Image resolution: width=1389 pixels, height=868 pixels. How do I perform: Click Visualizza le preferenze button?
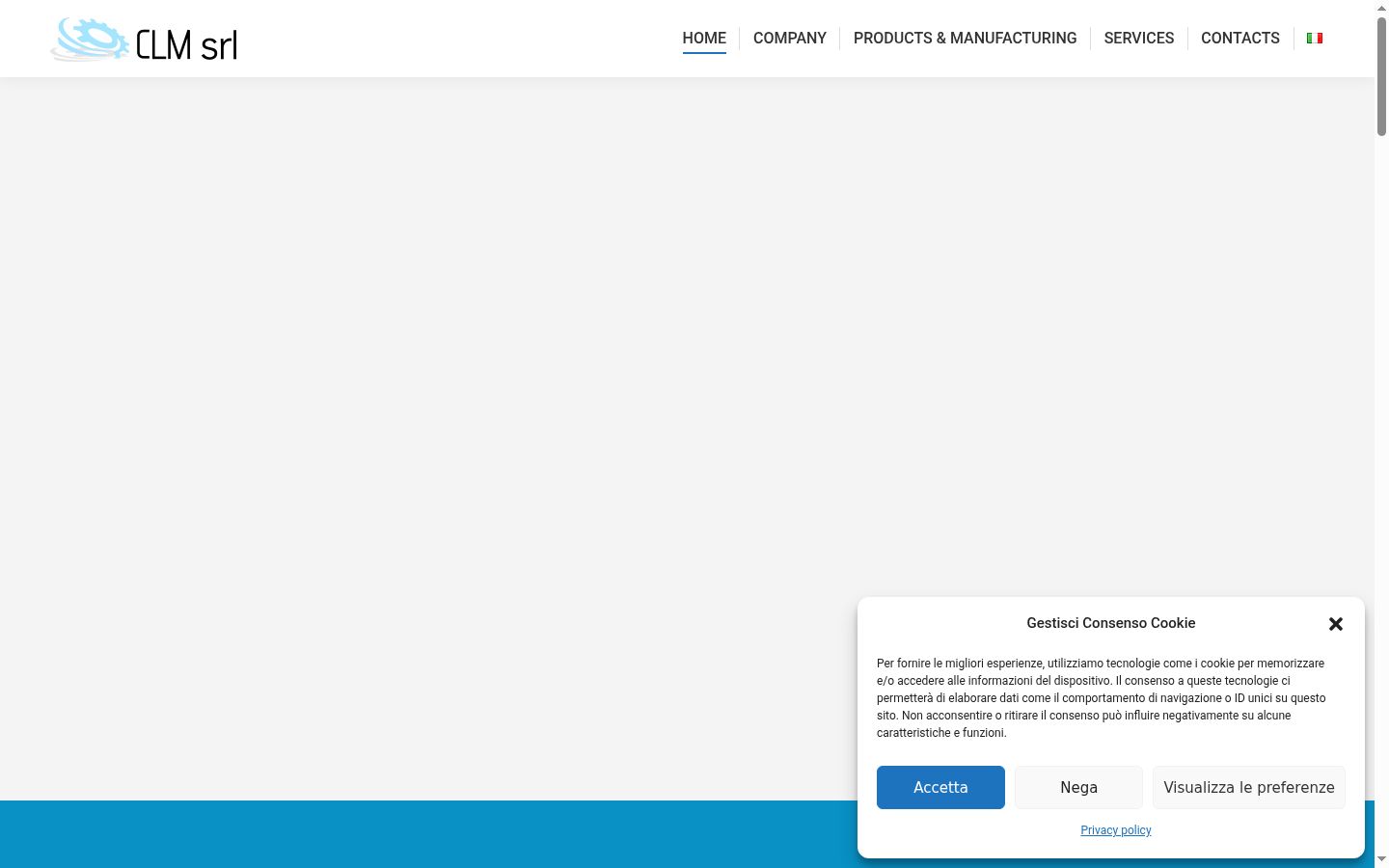pyautogui.click(x=1249, y=787)
